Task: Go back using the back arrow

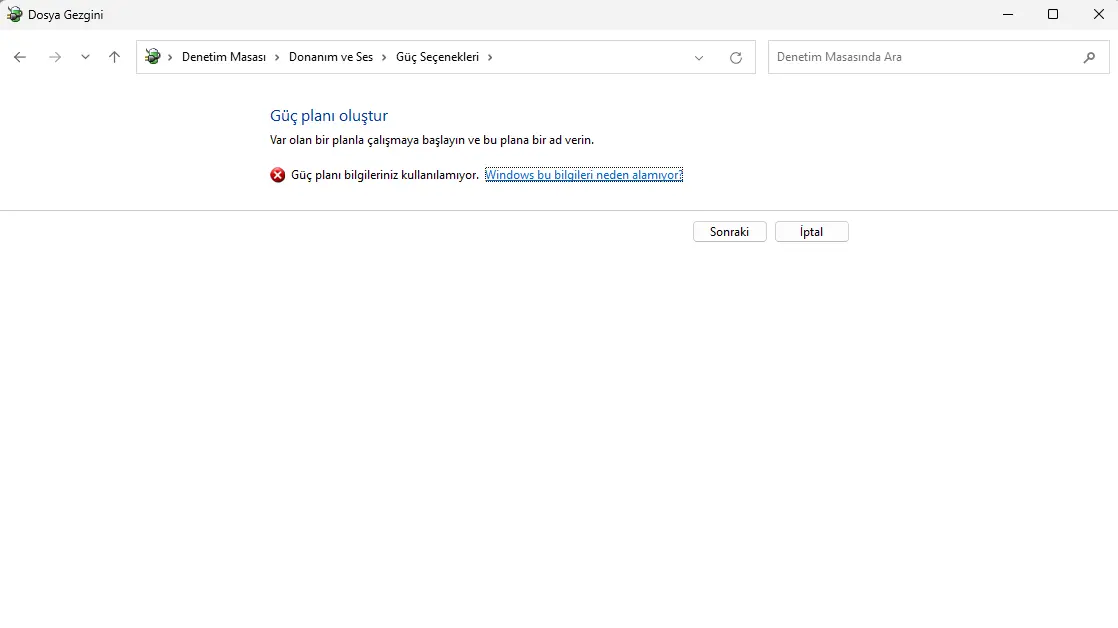Action: tap(20, 57)
